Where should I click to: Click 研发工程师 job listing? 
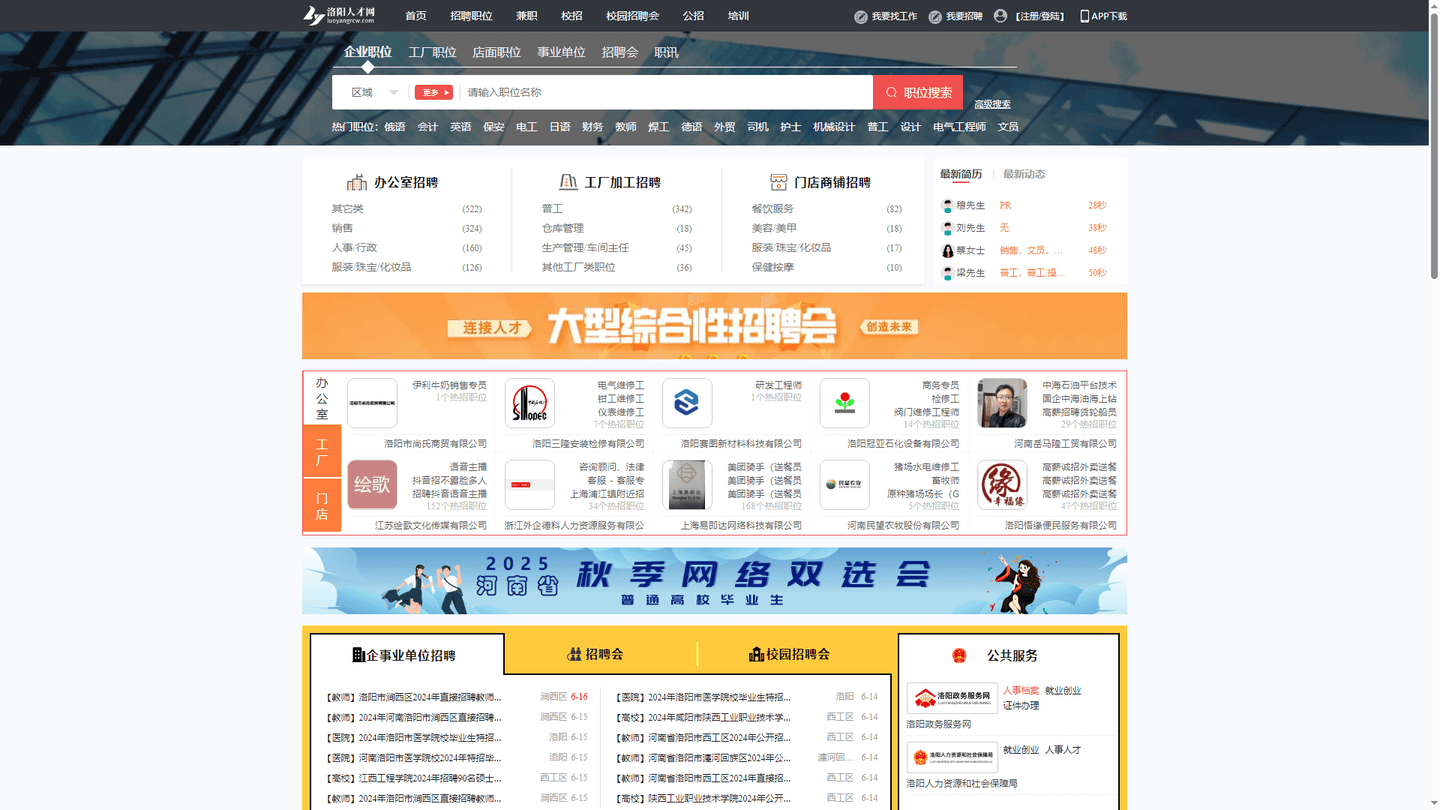tap(778, 385)
